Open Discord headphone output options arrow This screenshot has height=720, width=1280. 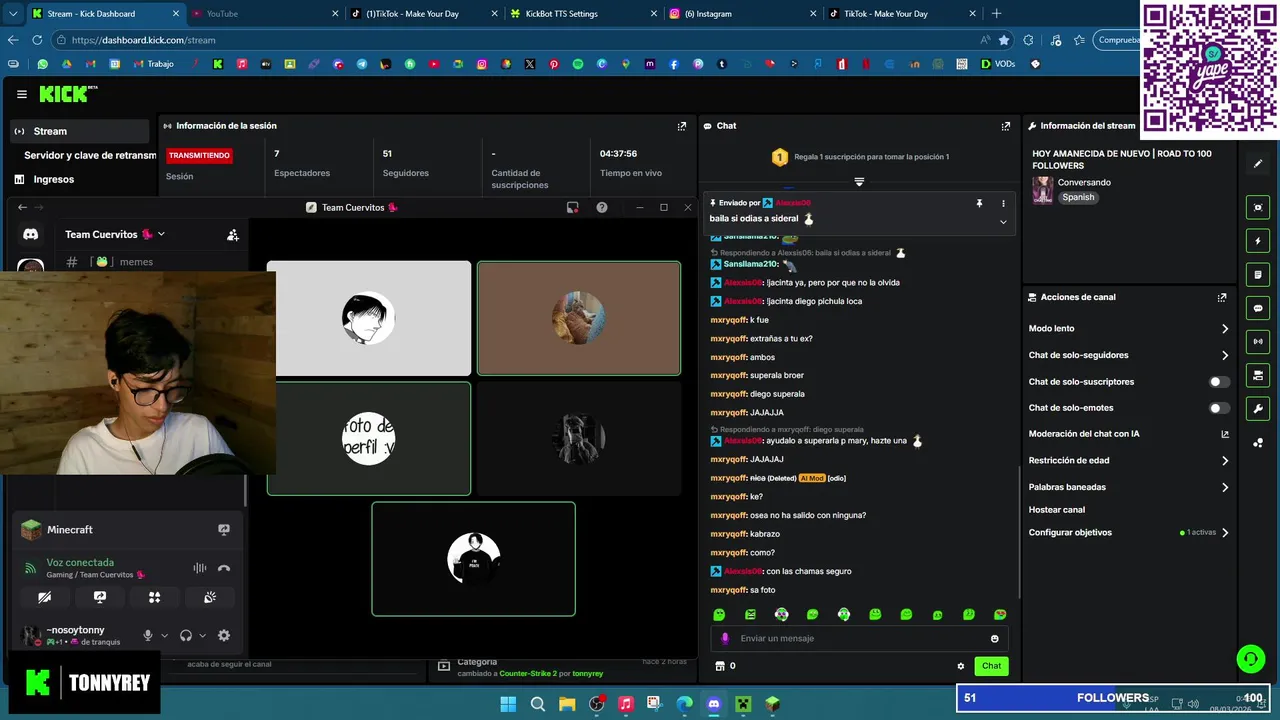(x=202, y=635)
